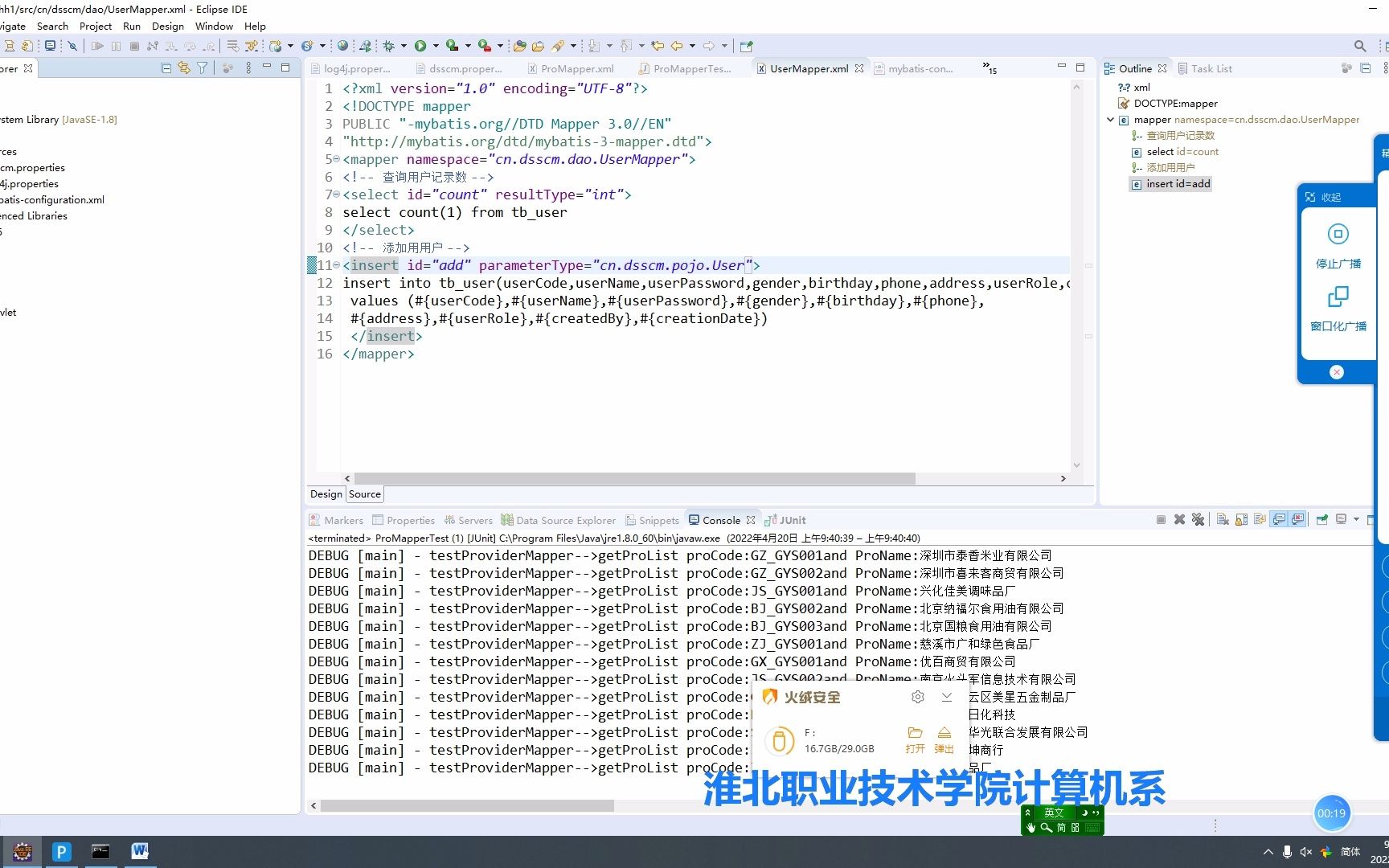Click 窗口化广播 windowed broadcast button
The height and width of the screenshot is (868, 1389).
tap(1338, 309)
